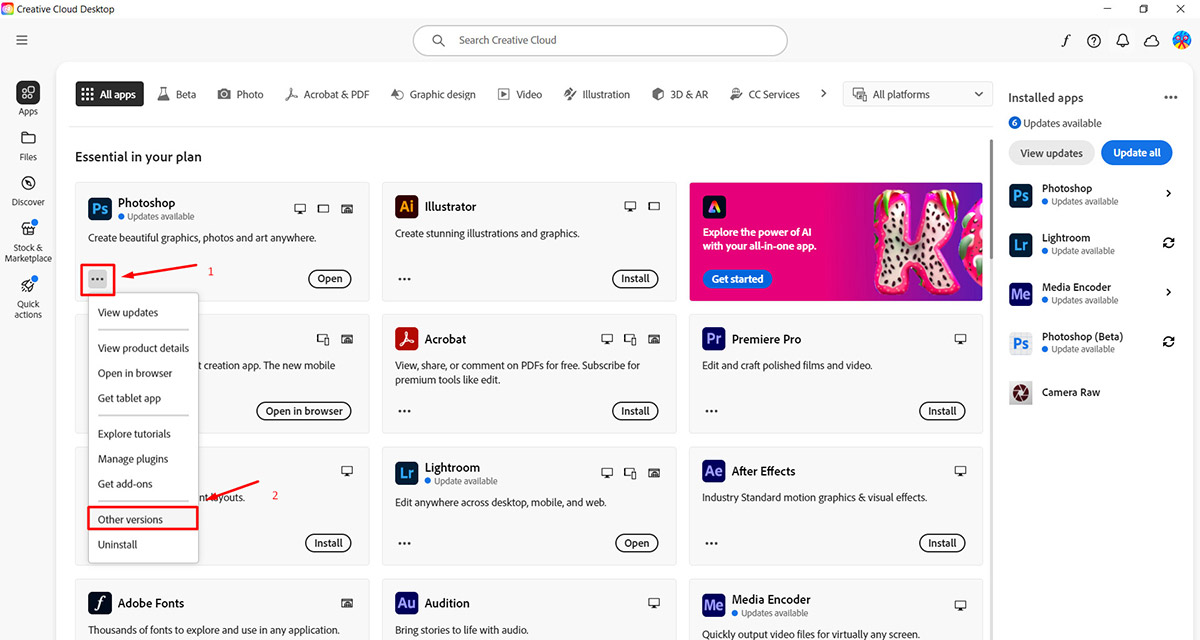The image size is (1200, 640).
Task: Click View updates button in Installed apps
Action: pyautogui.click(x=1051, y=153)
